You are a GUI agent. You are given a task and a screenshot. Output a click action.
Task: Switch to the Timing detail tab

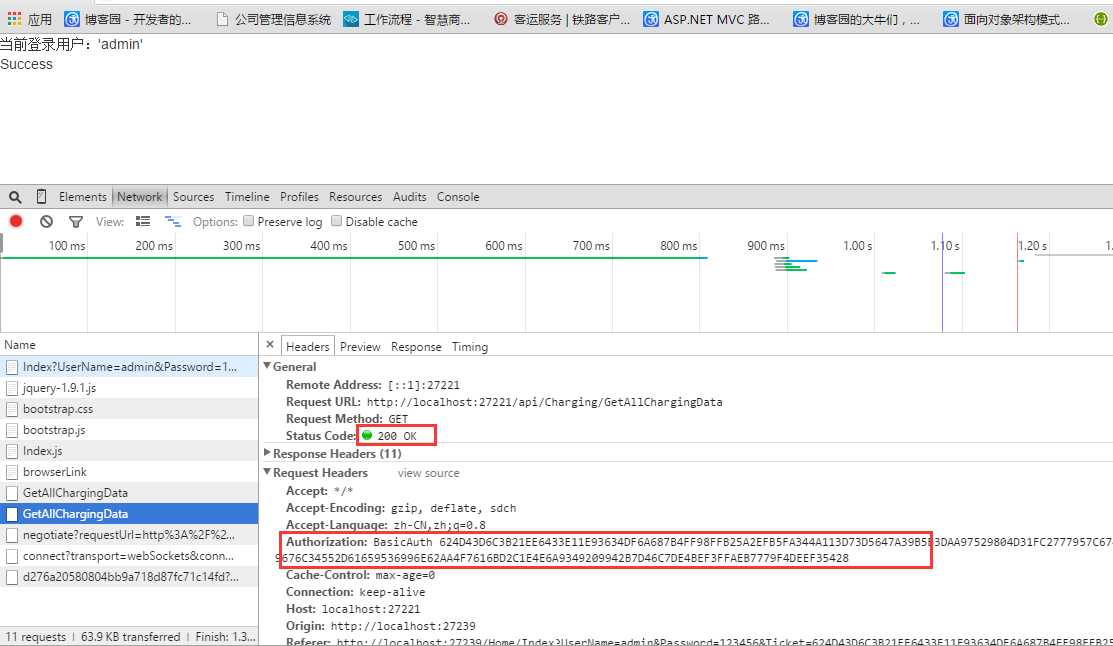tap(470, 346)
